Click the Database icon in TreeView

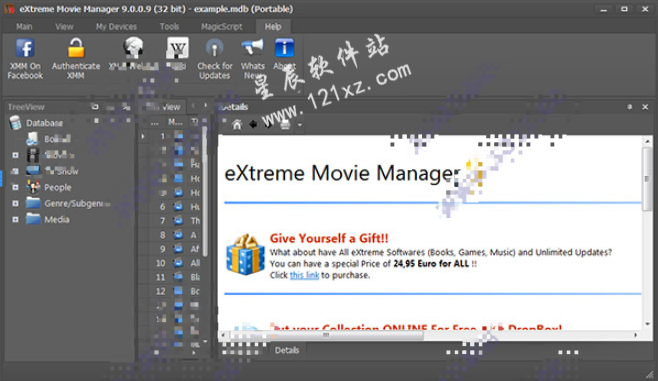pos(15,123)
